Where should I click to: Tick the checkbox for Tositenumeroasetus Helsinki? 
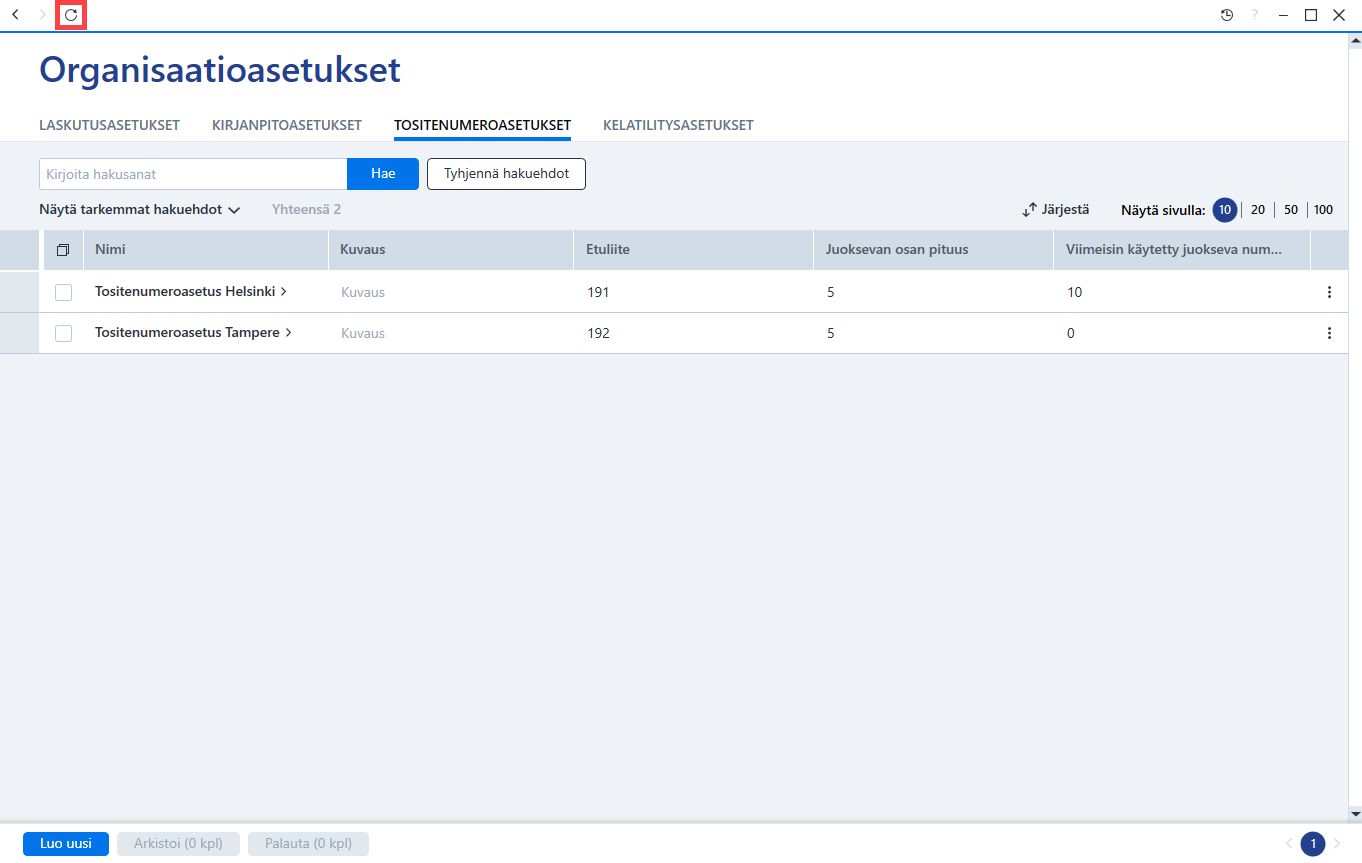63,292
